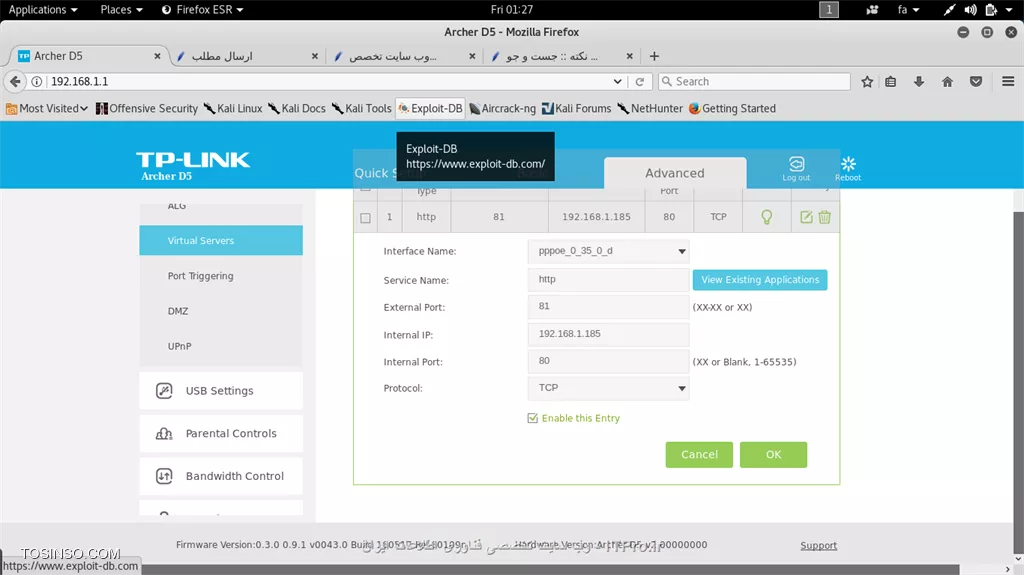Screen dimensions: 1024x575
Task: Toggle Enable this Entry checkbox
Action: pos(532,418)
